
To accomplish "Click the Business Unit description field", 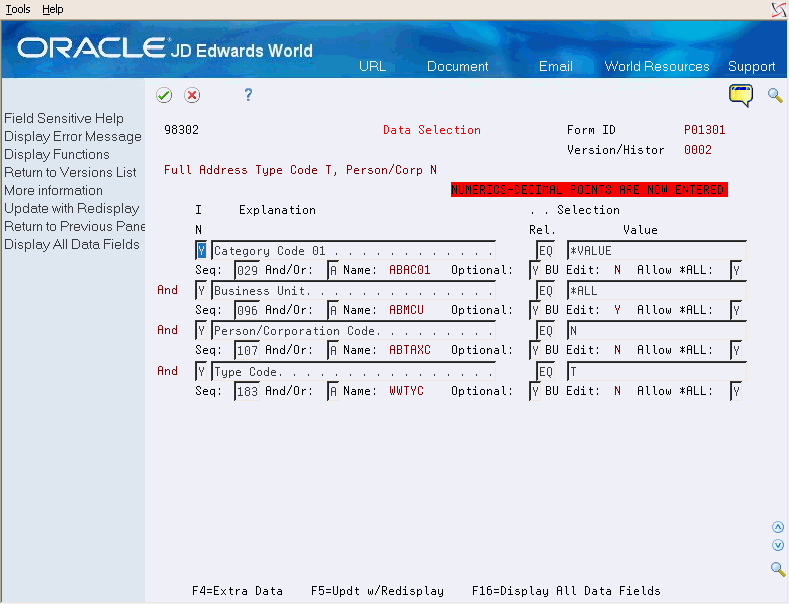I will pyautogui.click(x=353, y=290).
